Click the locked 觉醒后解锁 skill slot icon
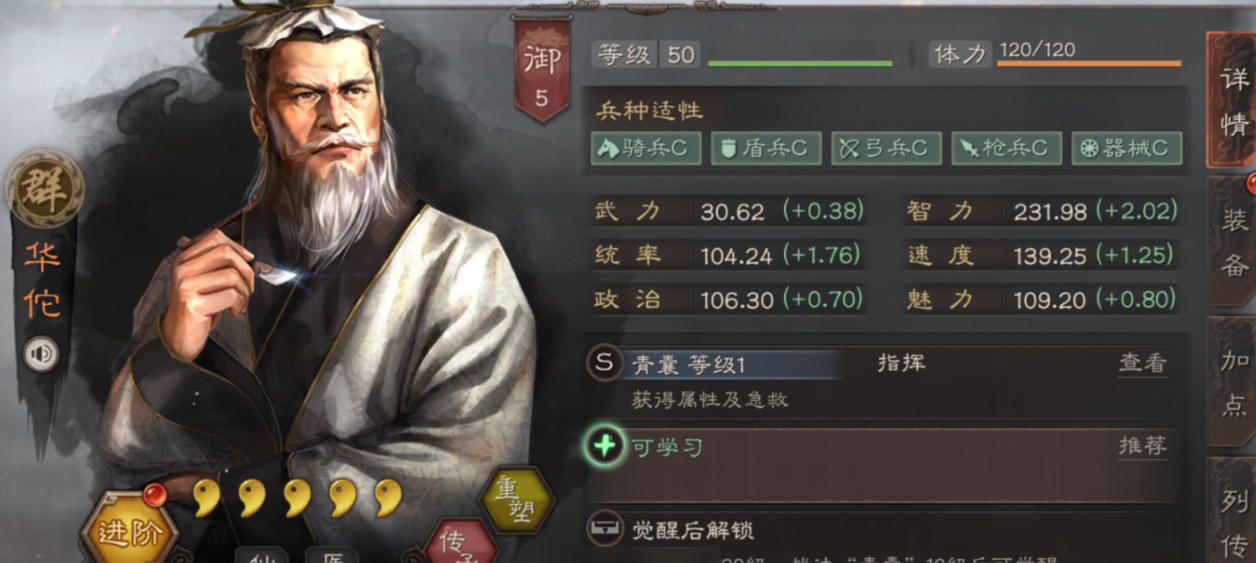 605,530
